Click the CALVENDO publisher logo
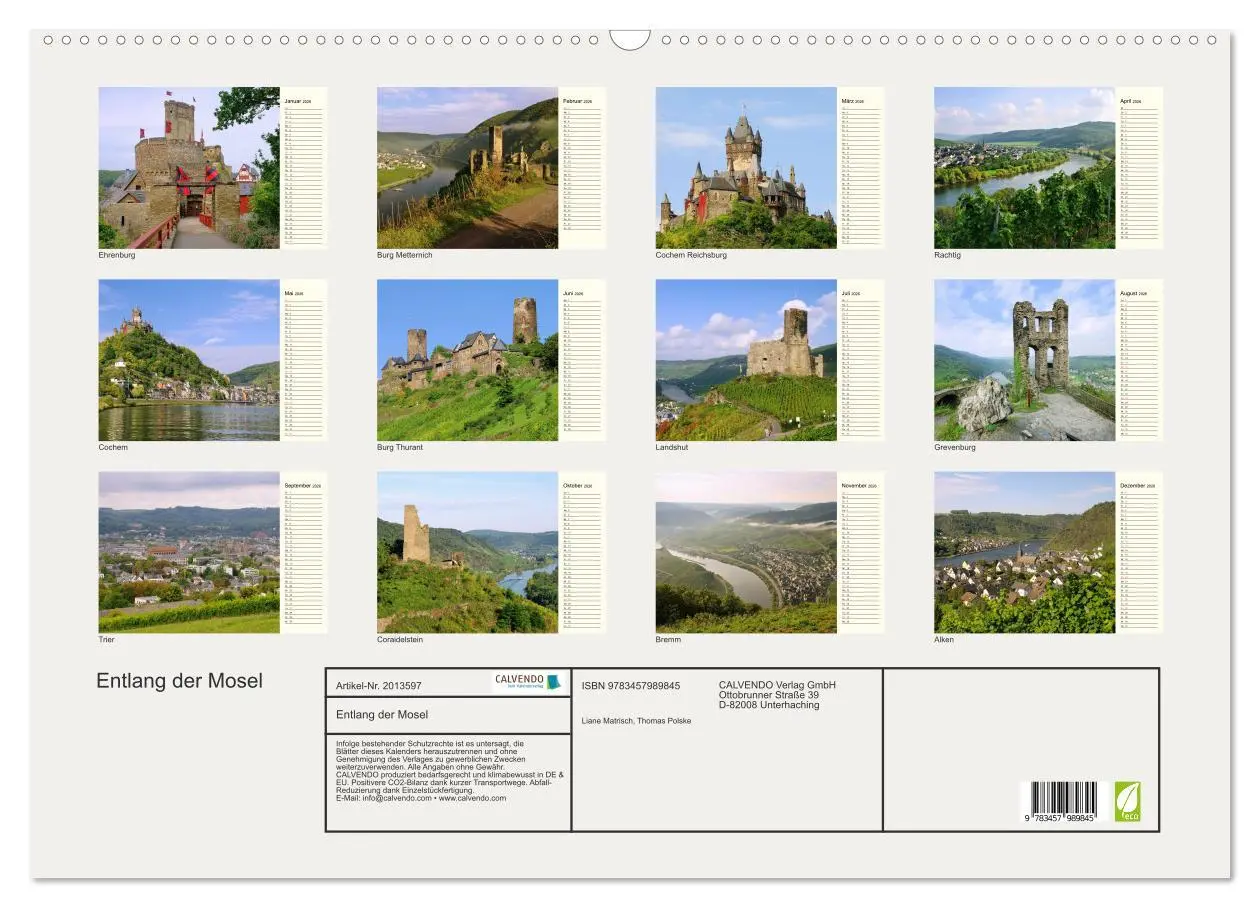The image size is (1260, 908). click(x=525, y=680)
